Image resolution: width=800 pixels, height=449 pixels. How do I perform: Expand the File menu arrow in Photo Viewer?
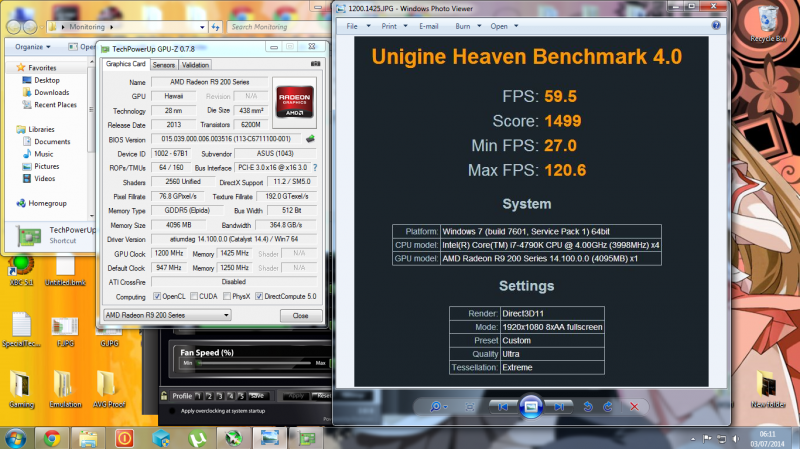tap(368, 26)
